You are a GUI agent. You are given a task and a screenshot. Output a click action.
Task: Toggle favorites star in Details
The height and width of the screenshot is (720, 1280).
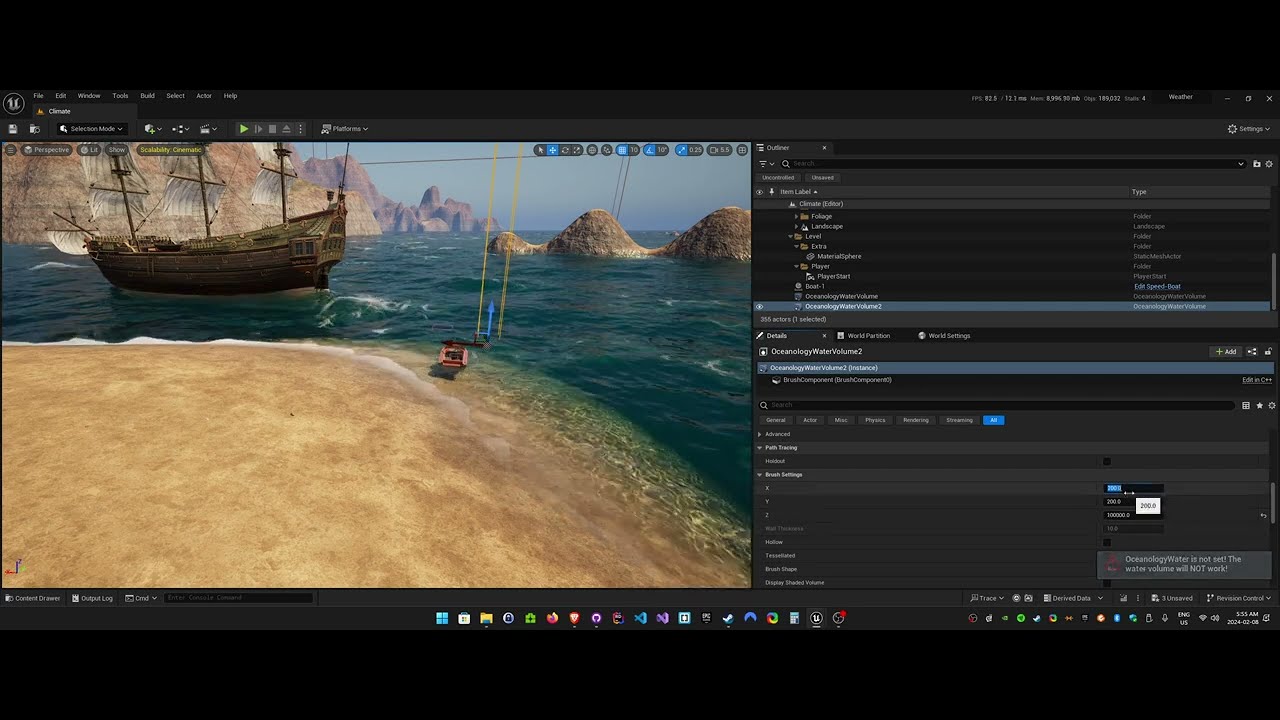click(x=1259, y=406)
